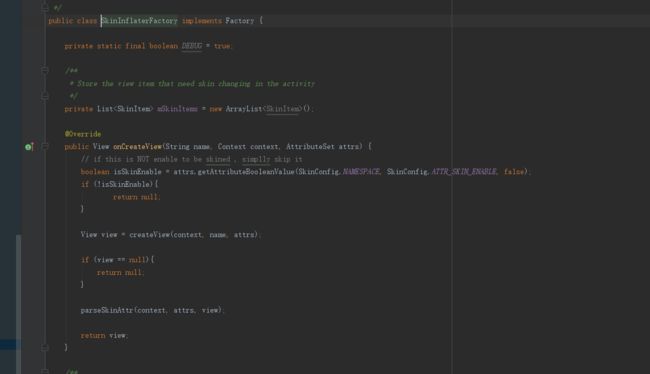Click the mSkinItems field name

[177, 109]
